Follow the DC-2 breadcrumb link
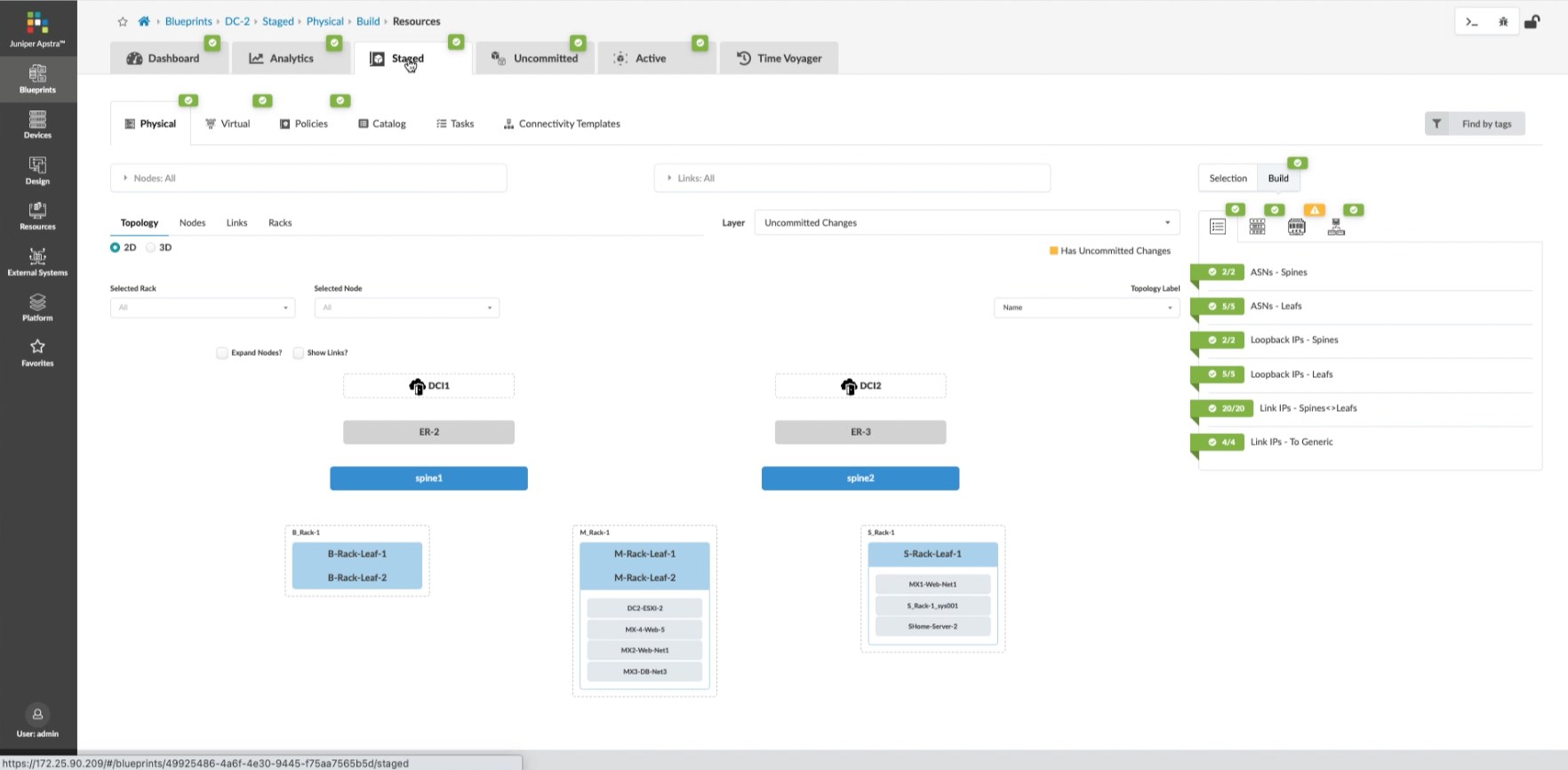The height and width of the screenshot is (770, 1568). click(x=236, y=21)
